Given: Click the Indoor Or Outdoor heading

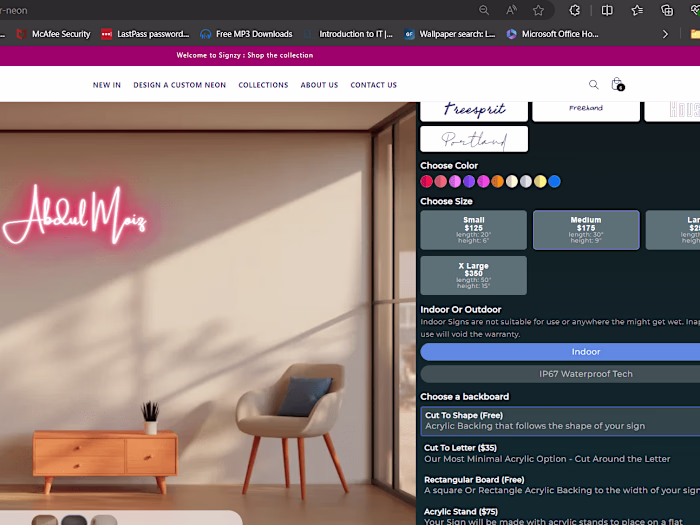Looking at the screenshot, I should (x=461, y=309).
